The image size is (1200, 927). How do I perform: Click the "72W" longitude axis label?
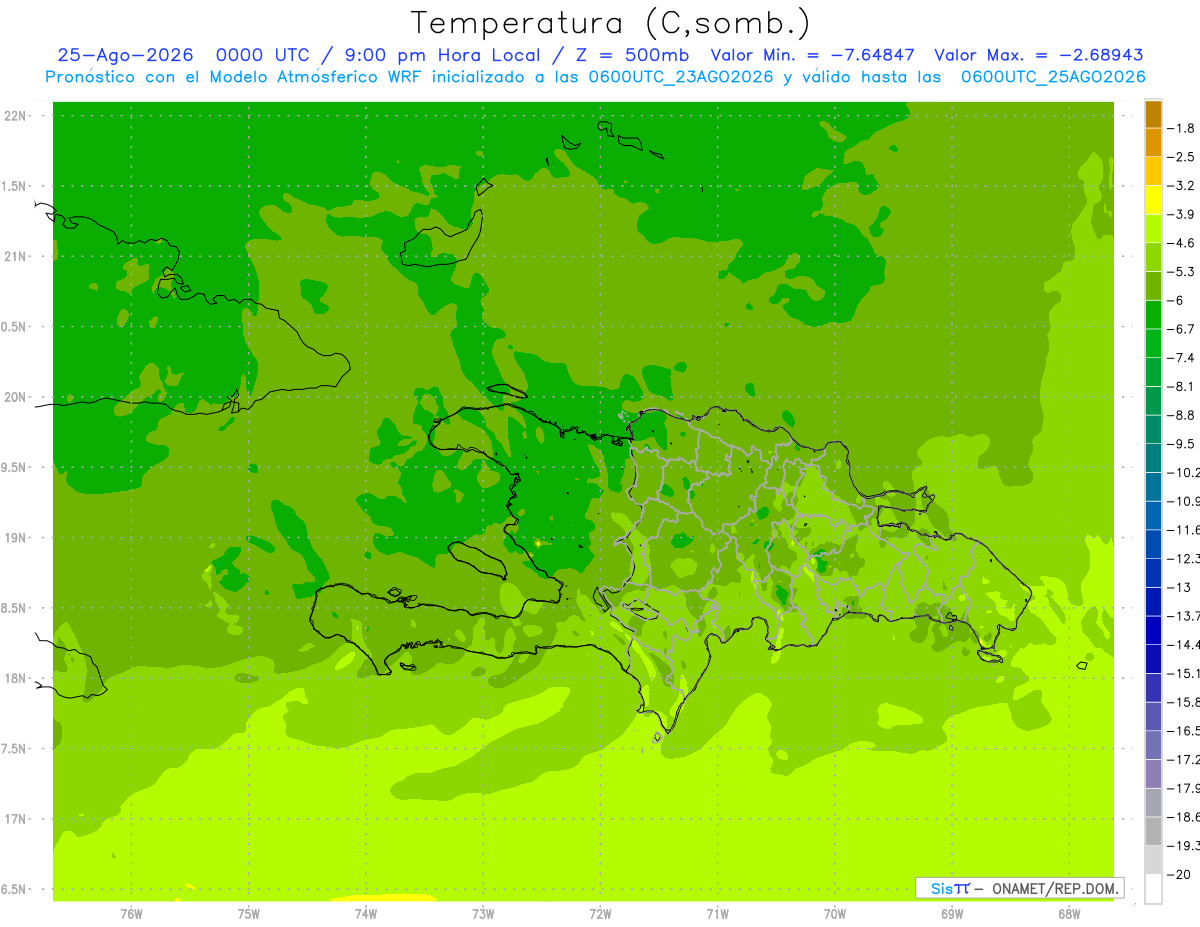(x=600, y=914)
